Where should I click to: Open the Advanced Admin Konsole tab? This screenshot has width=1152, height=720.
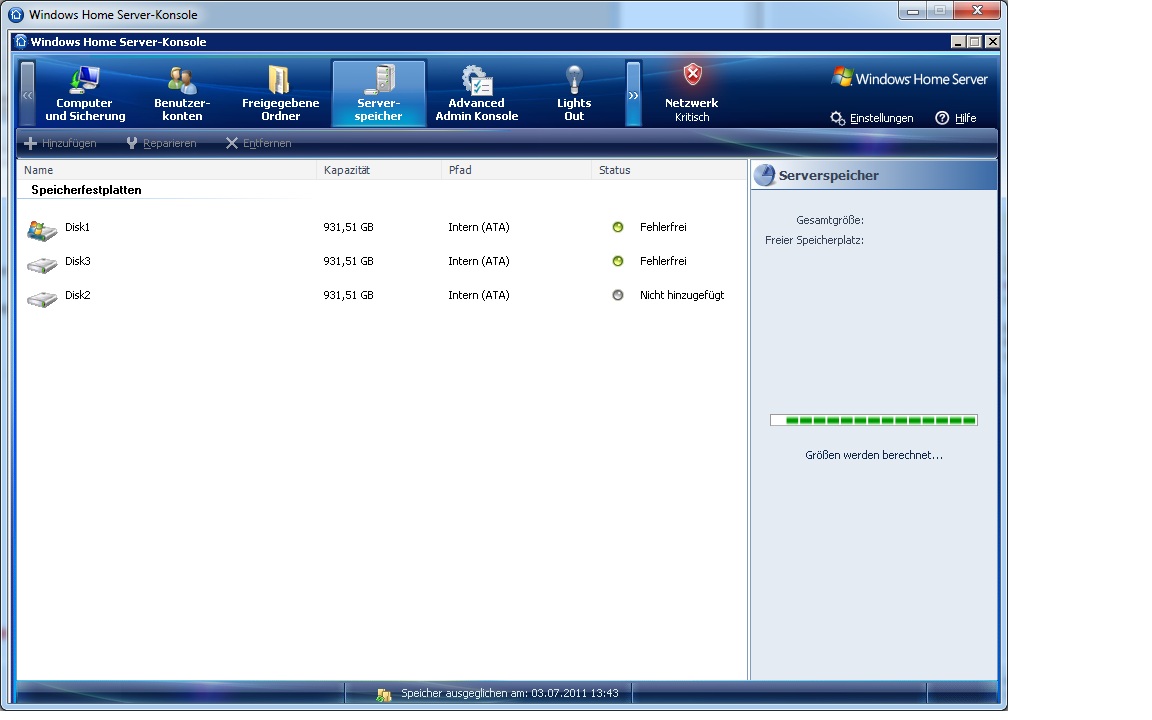(477, 93)
